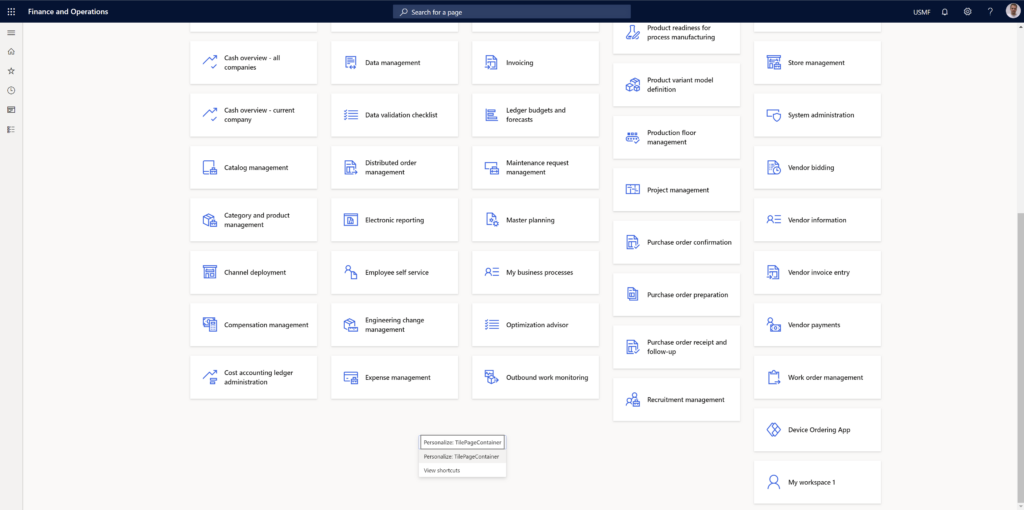The image size is (1024, 510).
Task: Open Favorites star in sidebar
Action: (11, 71)
